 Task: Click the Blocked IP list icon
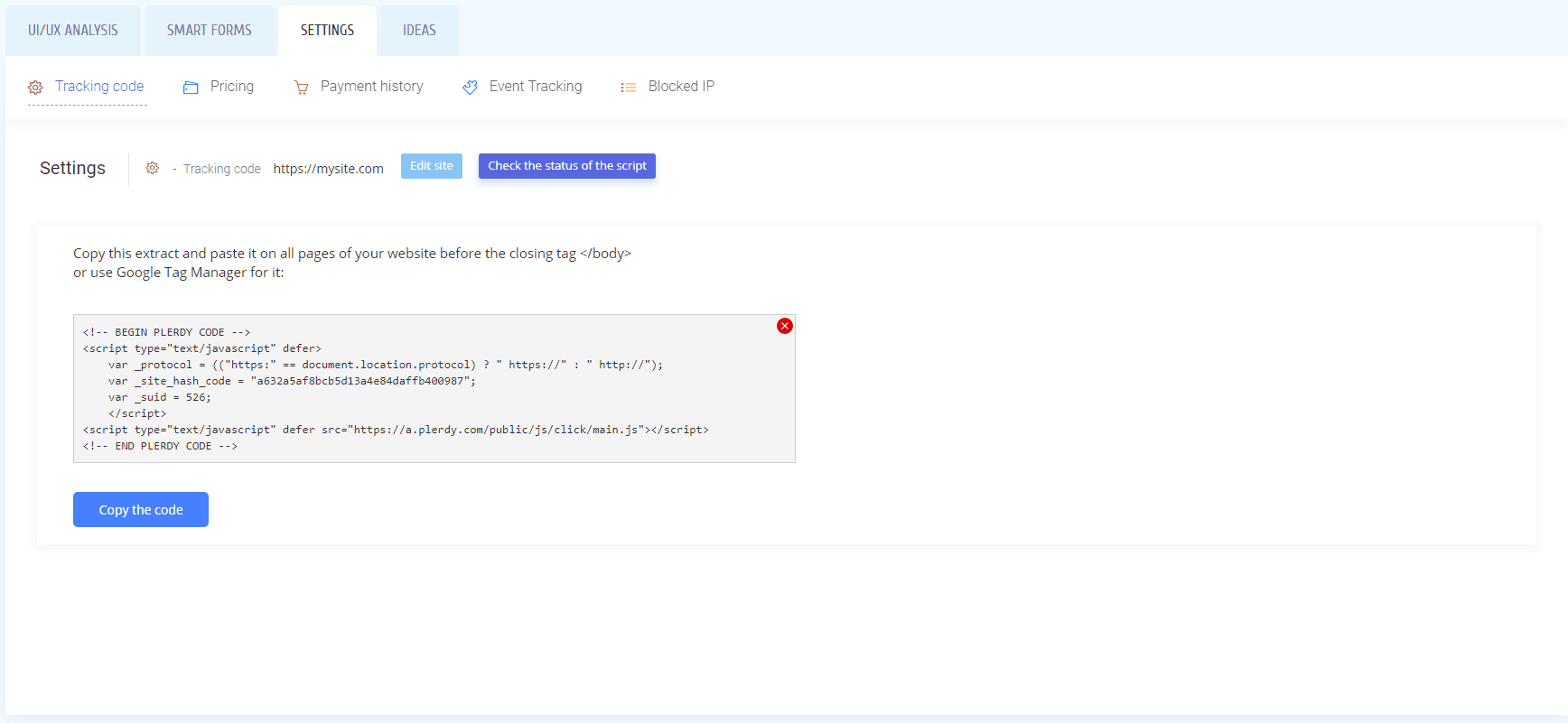click(629, 88)
